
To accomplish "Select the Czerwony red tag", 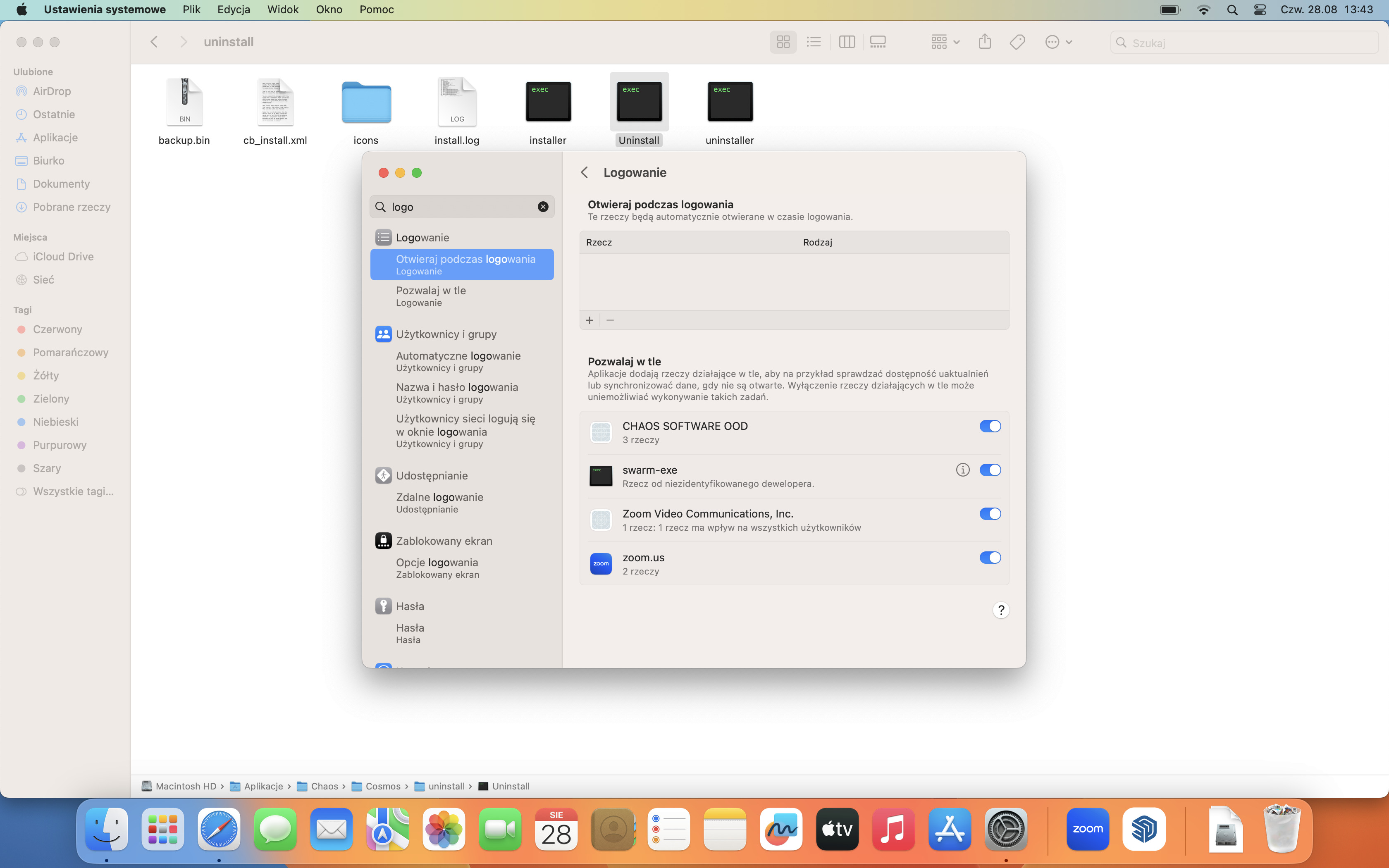I will [57, 329].
